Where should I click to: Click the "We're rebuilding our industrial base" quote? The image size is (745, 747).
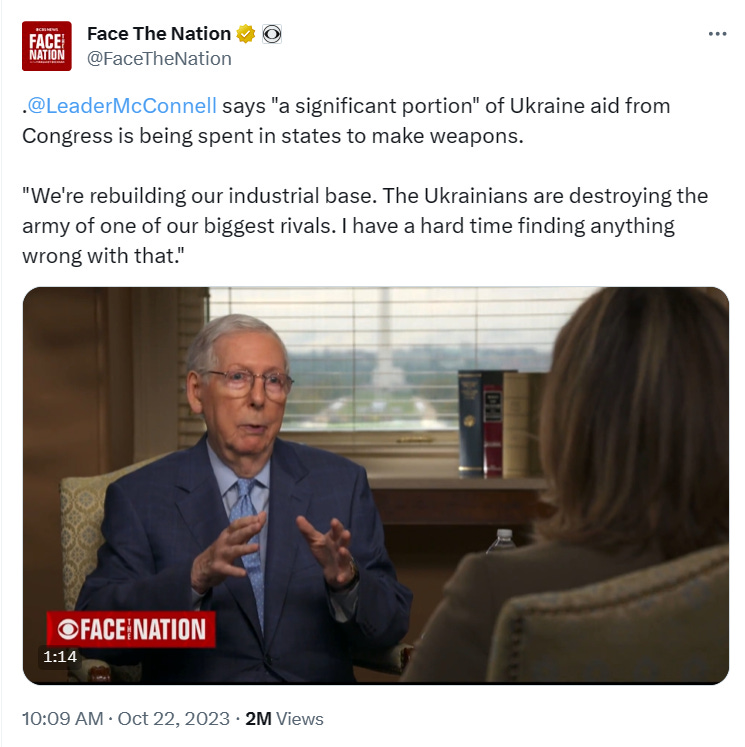[x=365, y=226]
